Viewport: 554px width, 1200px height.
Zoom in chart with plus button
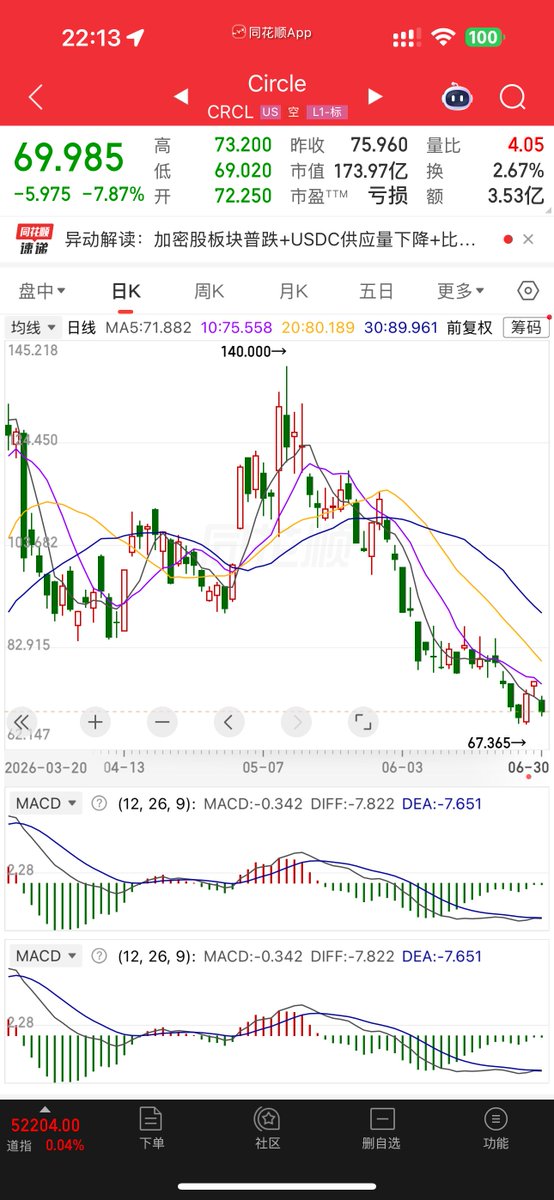[95, 721]
